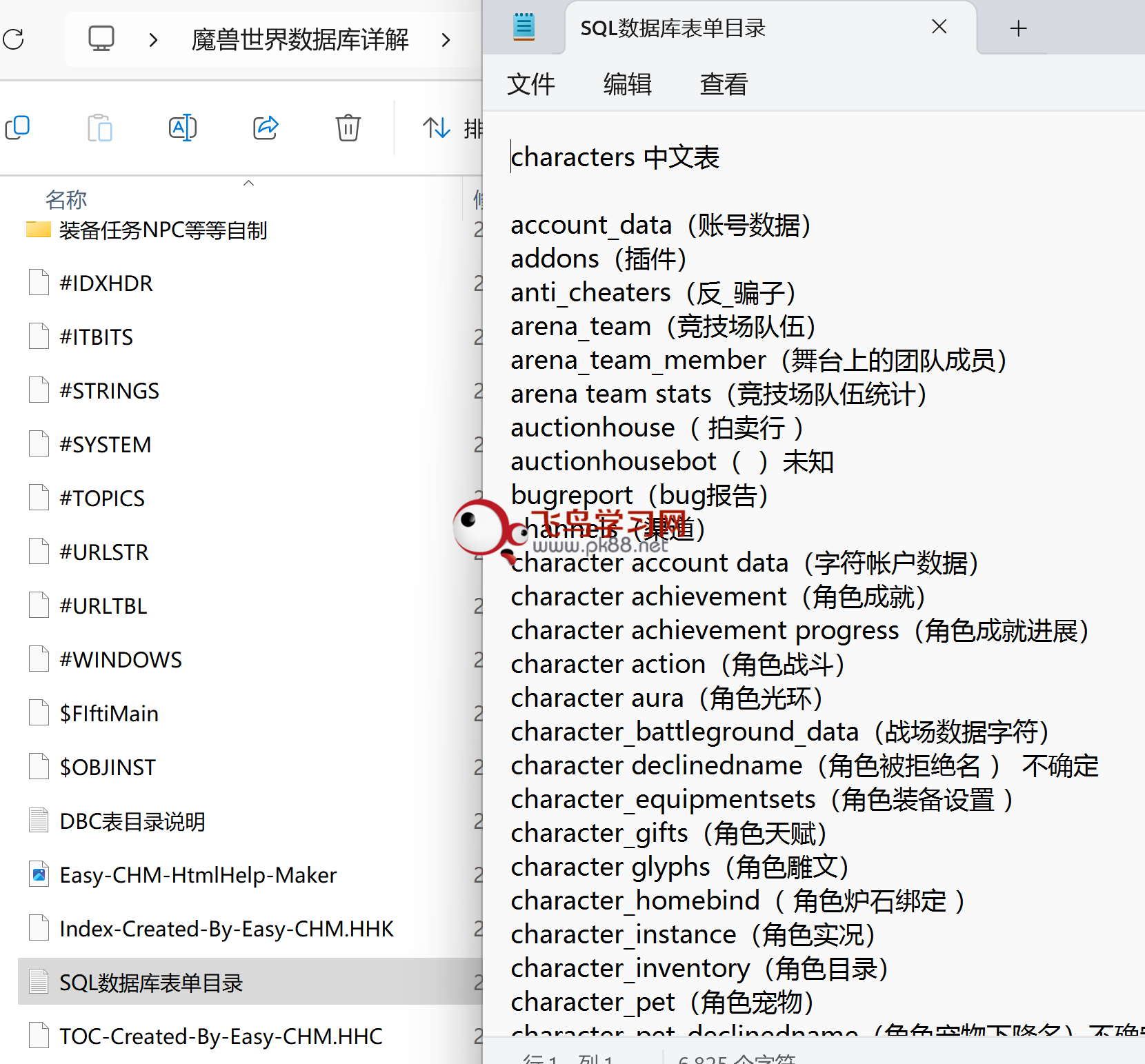Screen dimensions: 1145x1064
Task: Open the 查看 menu in Notepad
Action: tap(724, 84)
